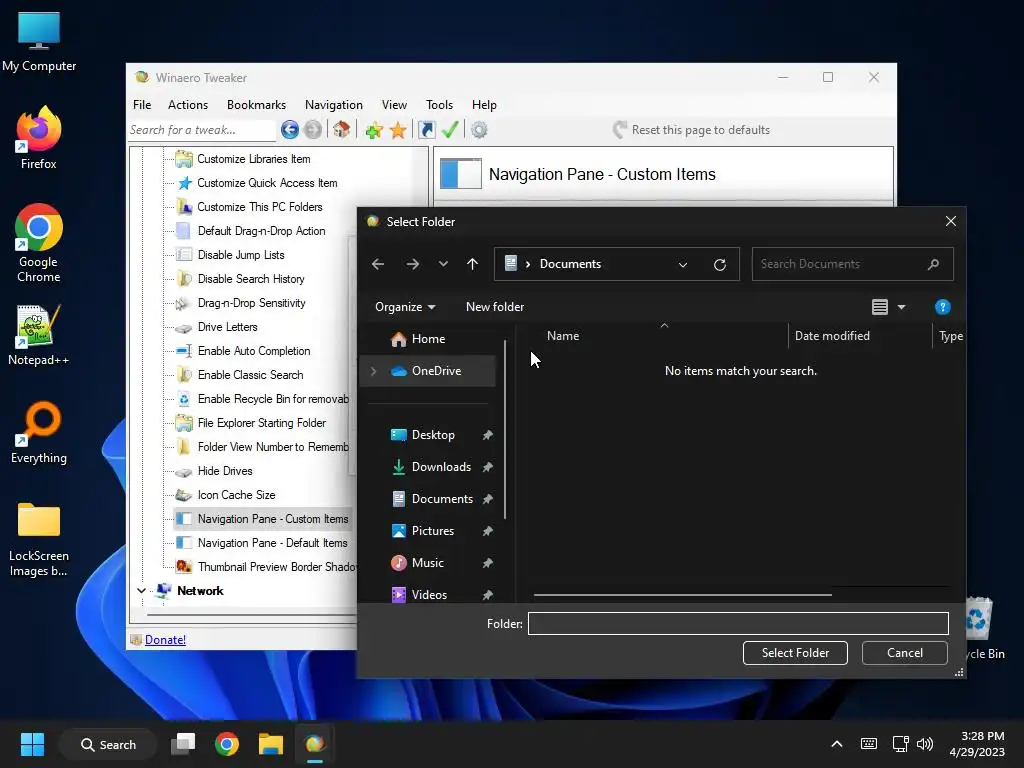Click pin icon next to Pictures
This screenshot has height=768, width=1024.
click(x=487, y=531)
